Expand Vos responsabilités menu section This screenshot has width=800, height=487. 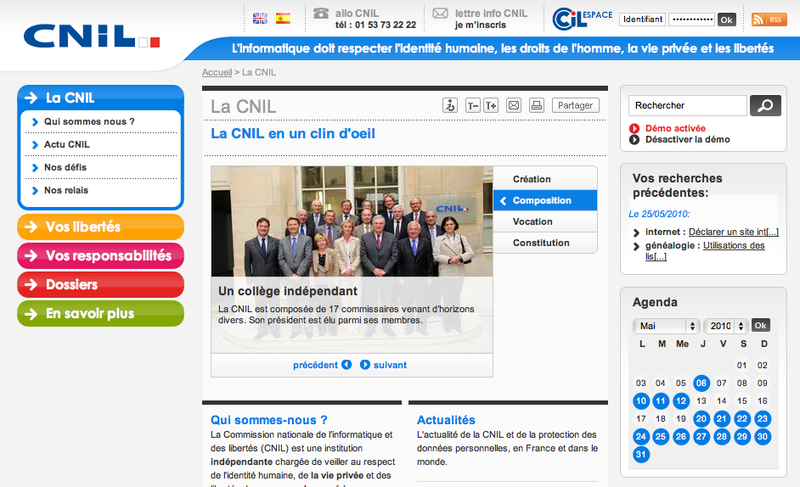[101, 255]
